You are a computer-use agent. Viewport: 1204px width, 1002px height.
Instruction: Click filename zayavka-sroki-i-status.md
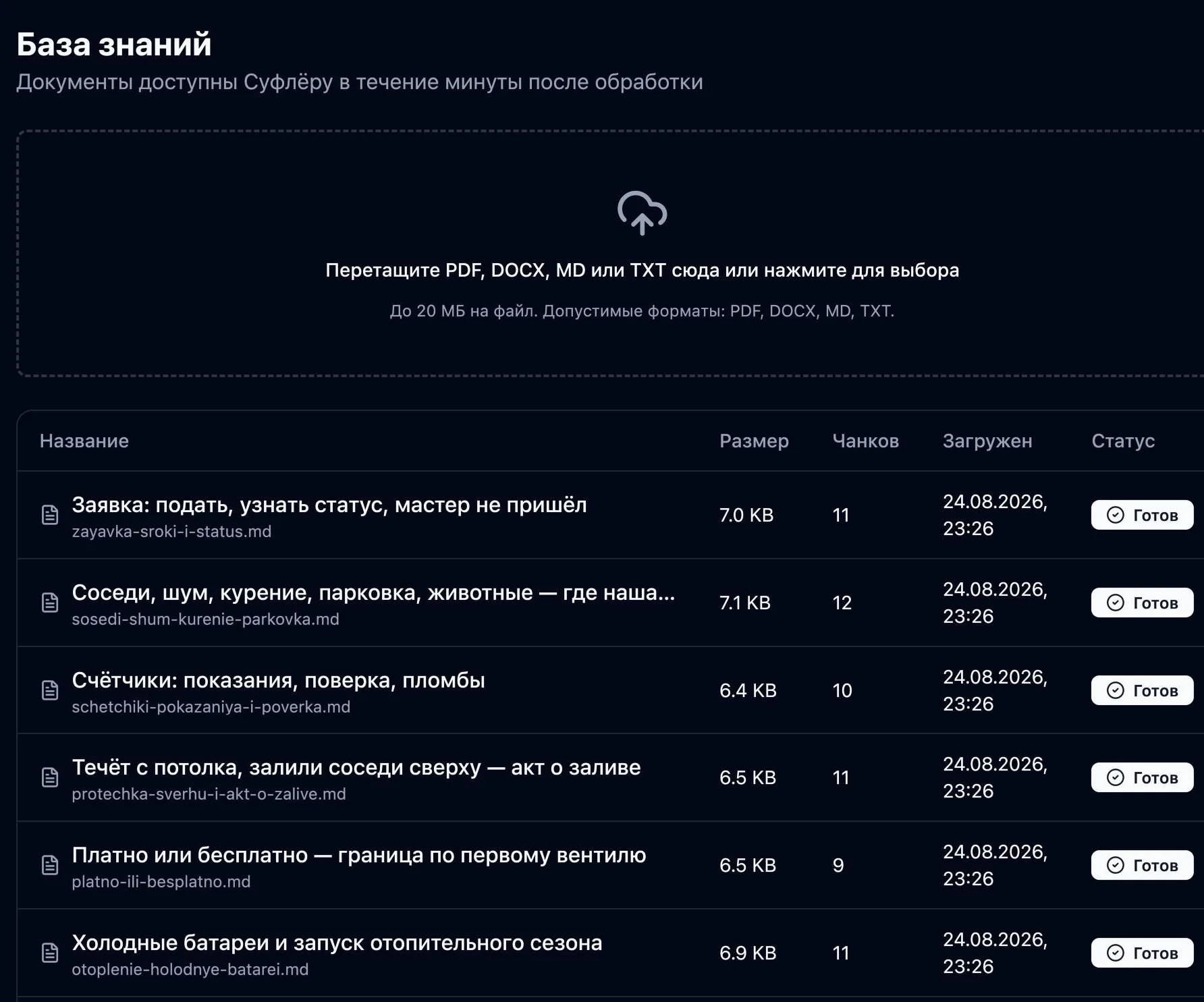[171, 532]
